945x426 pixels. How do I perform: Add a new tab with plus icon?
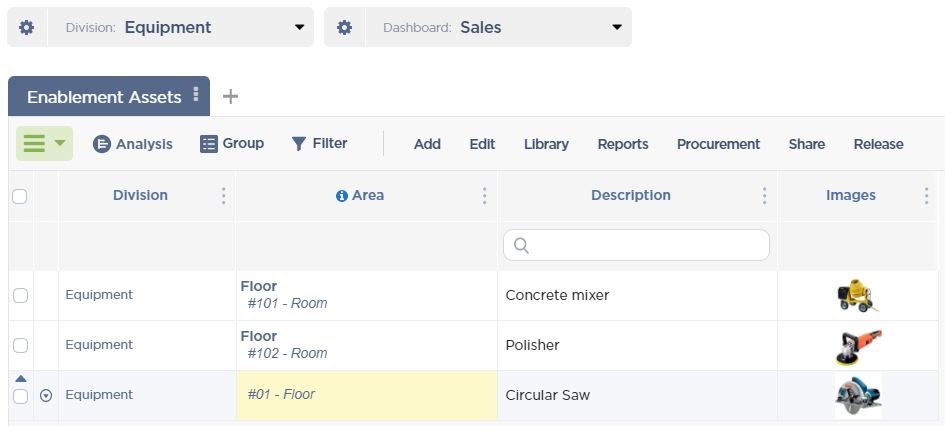point(231,97)
